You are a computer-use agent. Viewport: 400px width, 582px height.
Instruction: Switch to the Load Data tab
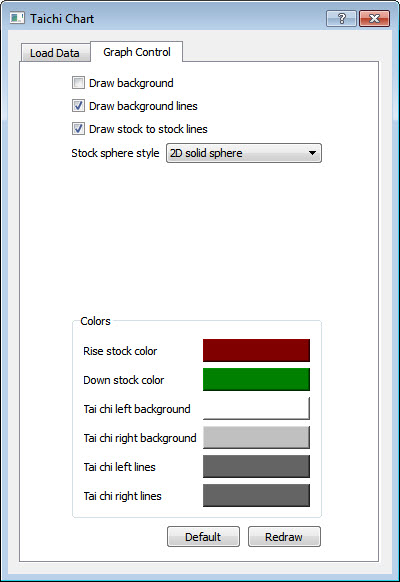tap(55, 53)
